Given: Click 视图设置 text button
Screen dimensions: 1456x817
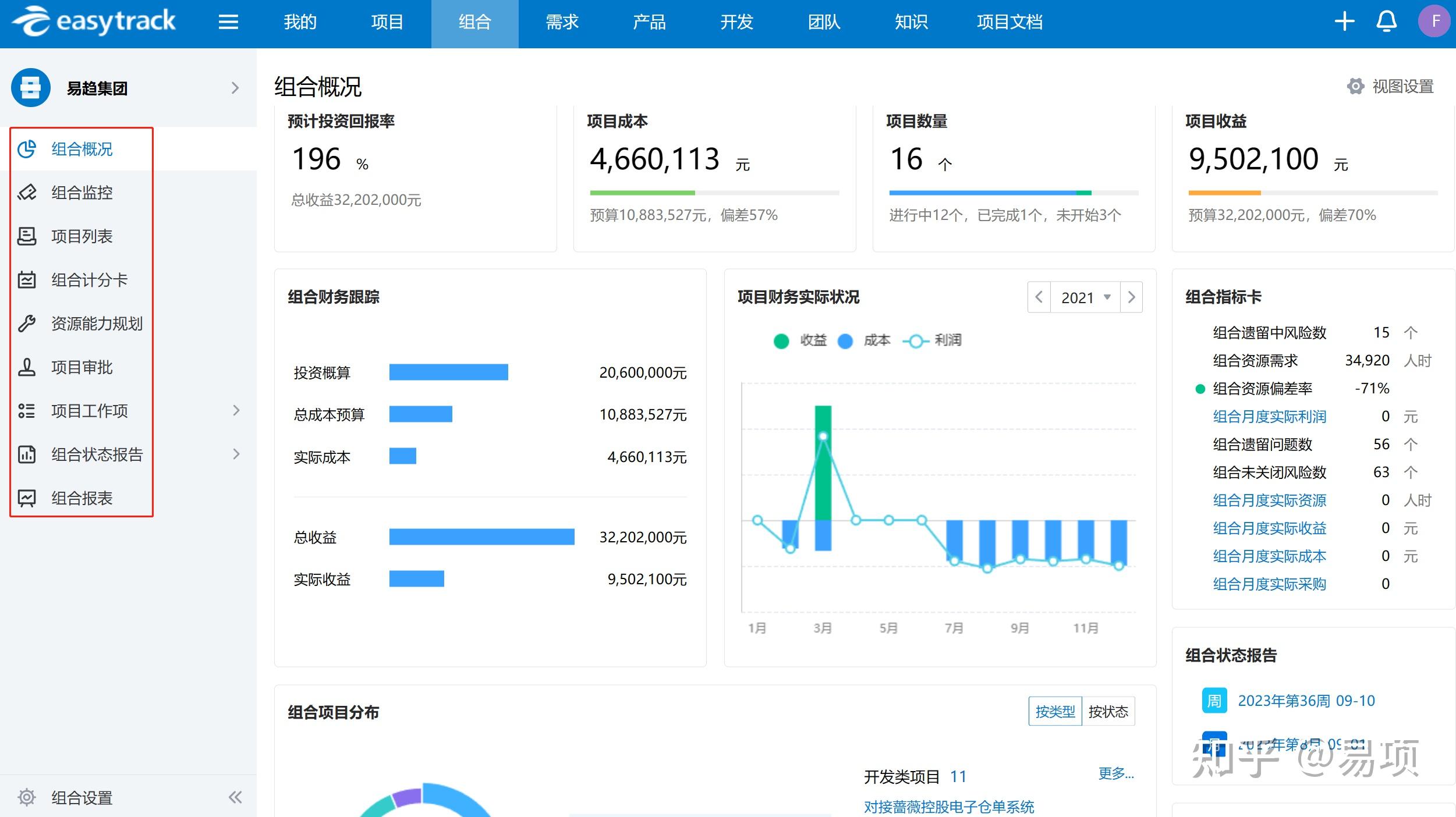Looking at the screenshot, I should pyautogui.click(x=1403, y=86).
